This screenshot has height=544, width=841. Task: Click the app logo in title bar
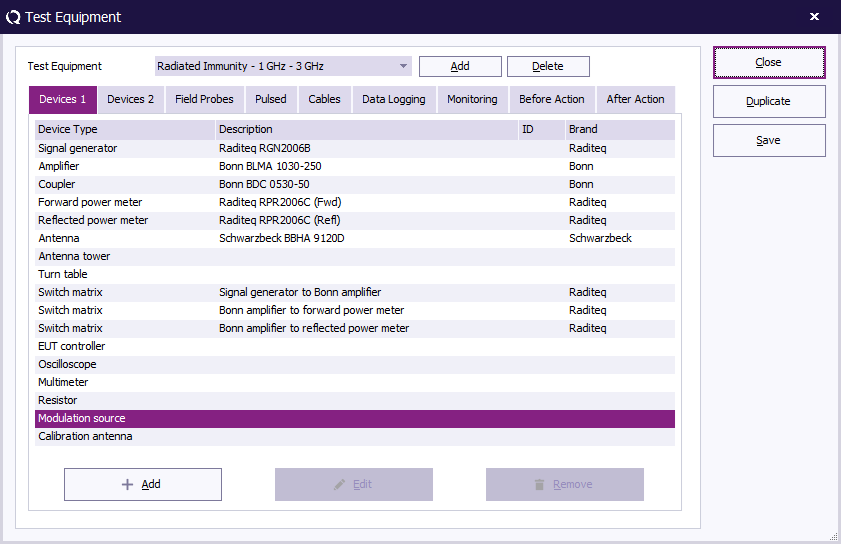coord(13,17)
